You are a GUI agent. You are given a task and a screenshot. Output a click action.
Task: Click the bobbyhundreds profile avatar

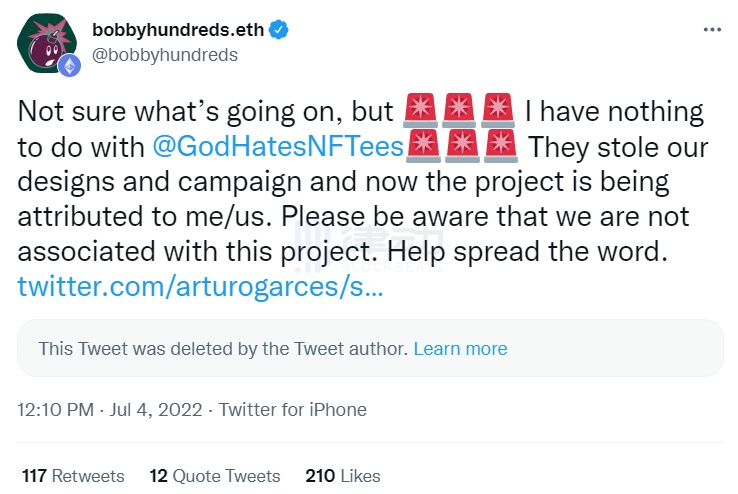(x=46, y=42)
